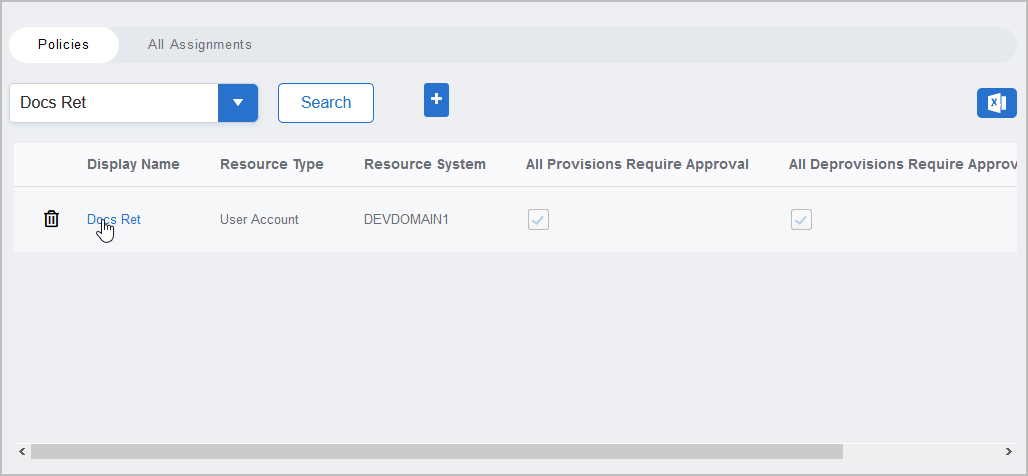
Task: Click the horizontal scrollbar thumb
Action: pyautogui.click(x=436, y=451)
